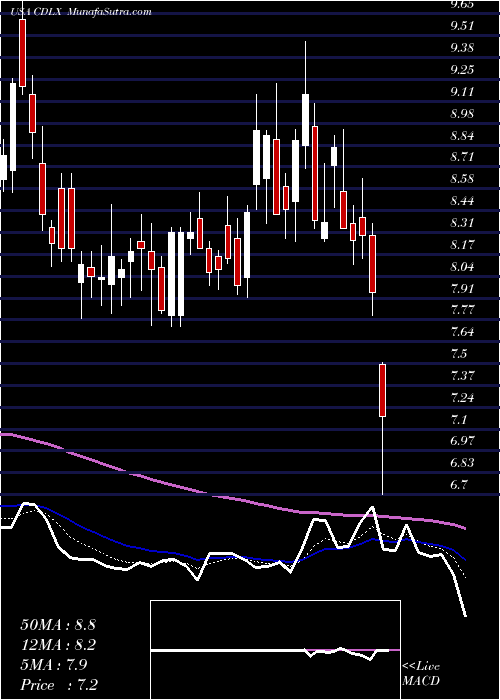Click the 7.77 price axis label

point(463,310)
